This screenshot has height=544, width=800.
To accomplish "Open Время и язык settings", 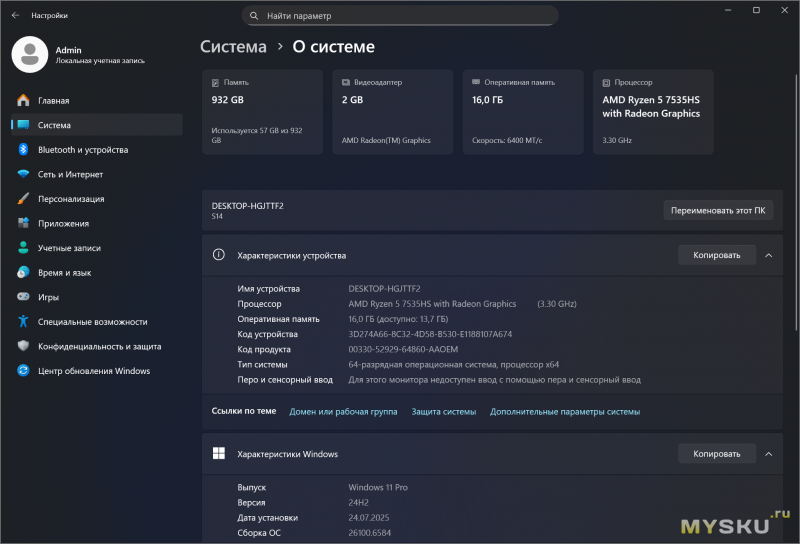I will 97,273.
